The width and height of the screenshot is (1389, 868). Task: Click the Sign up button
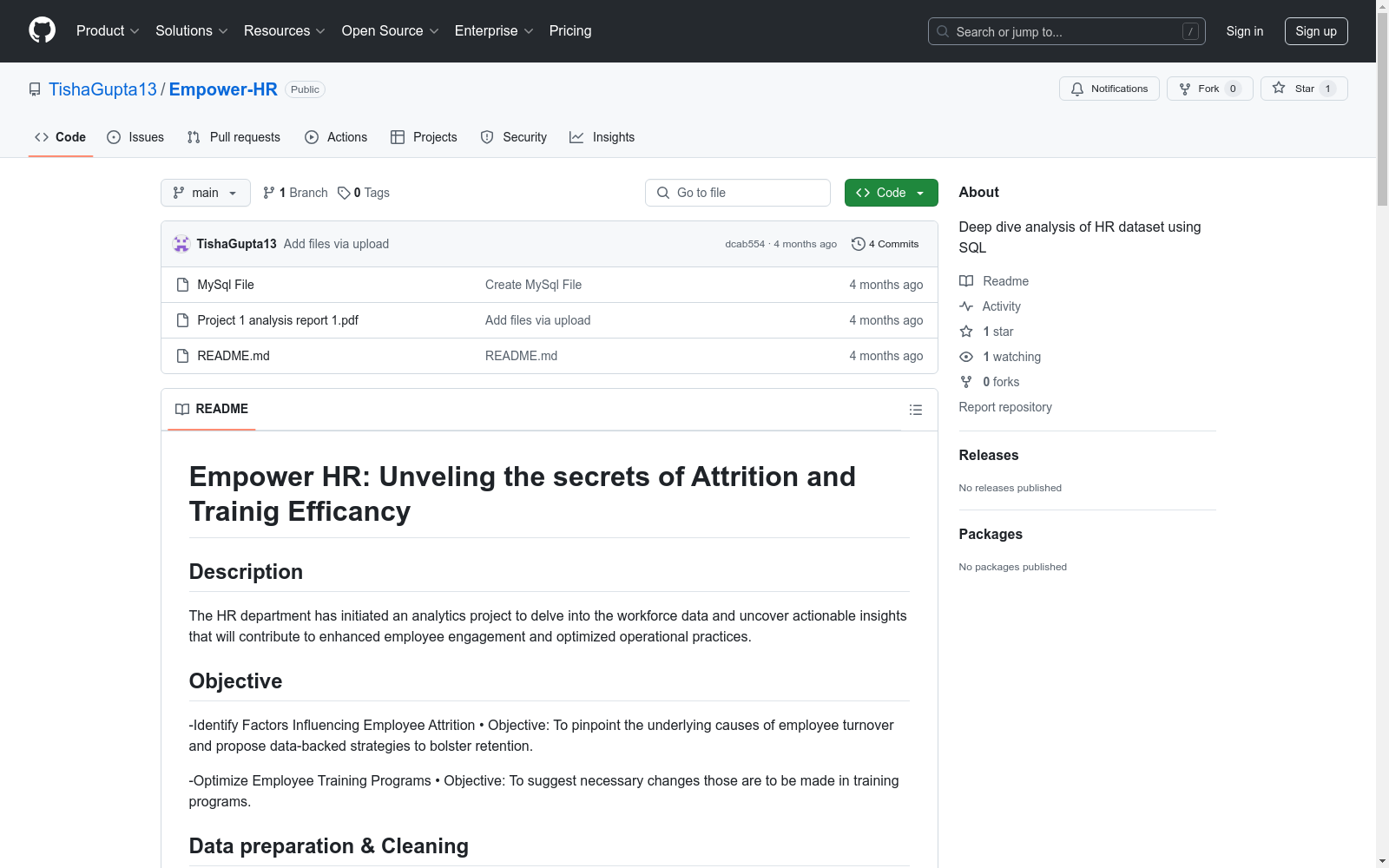pyautogui.click(x=1316, y=31)
